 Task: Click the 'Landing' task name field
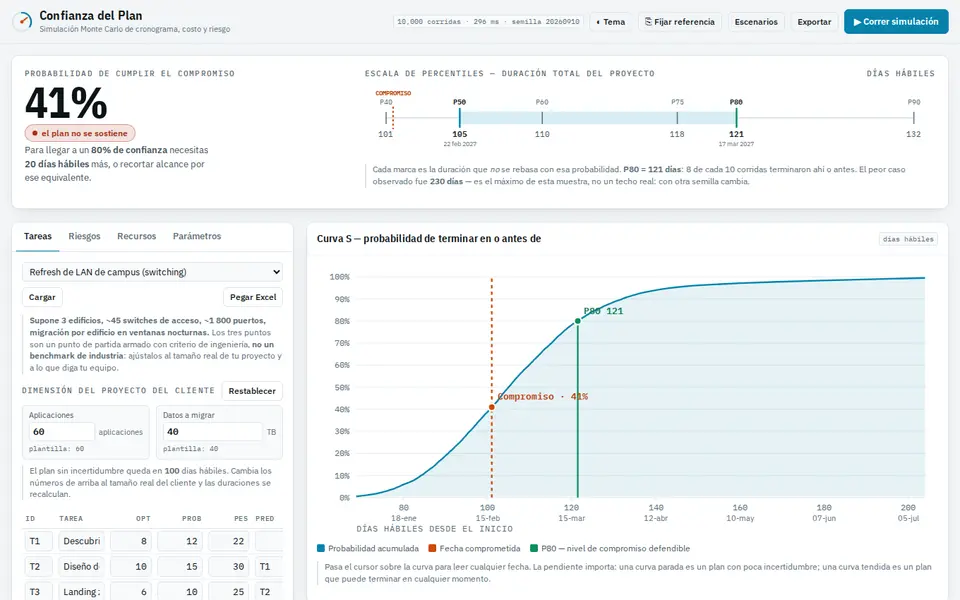[81, 591]
